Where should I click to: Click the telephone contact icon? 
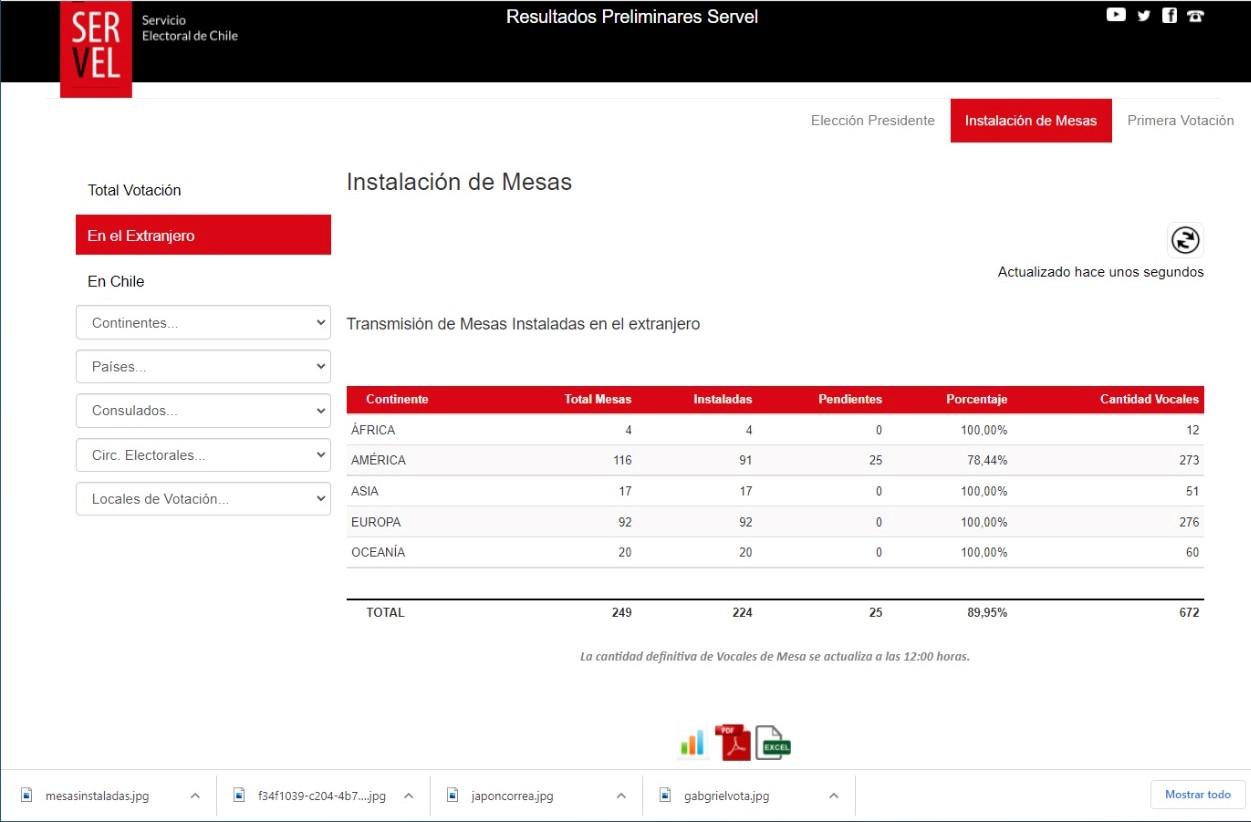tap(1195, 15)
